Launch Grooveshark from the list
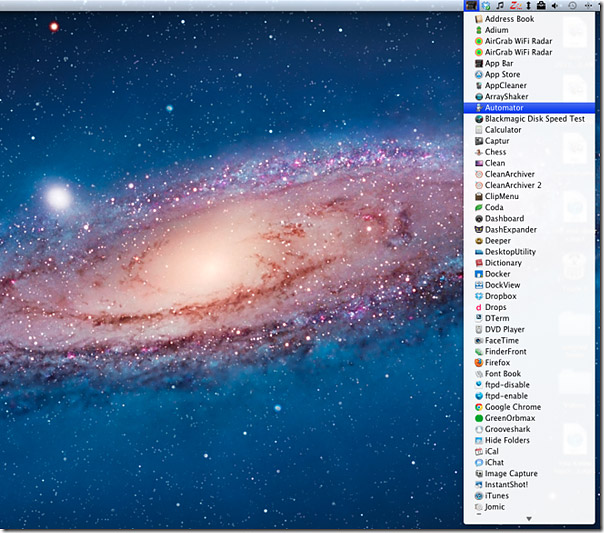 (529, 429)
